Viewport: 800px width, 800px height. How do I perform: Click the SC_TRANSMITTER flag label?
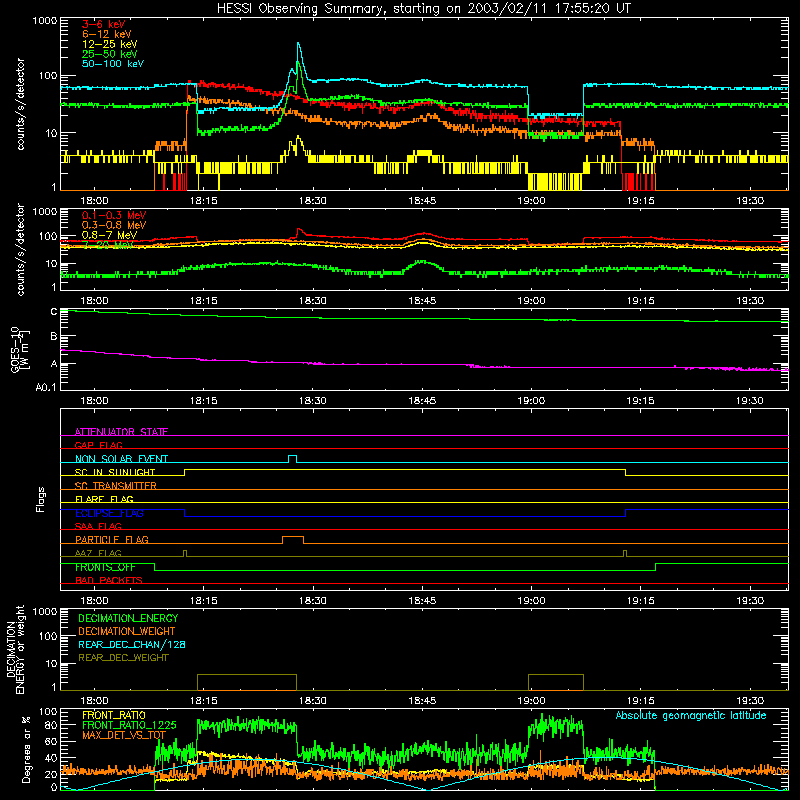[x=115, y=486]
